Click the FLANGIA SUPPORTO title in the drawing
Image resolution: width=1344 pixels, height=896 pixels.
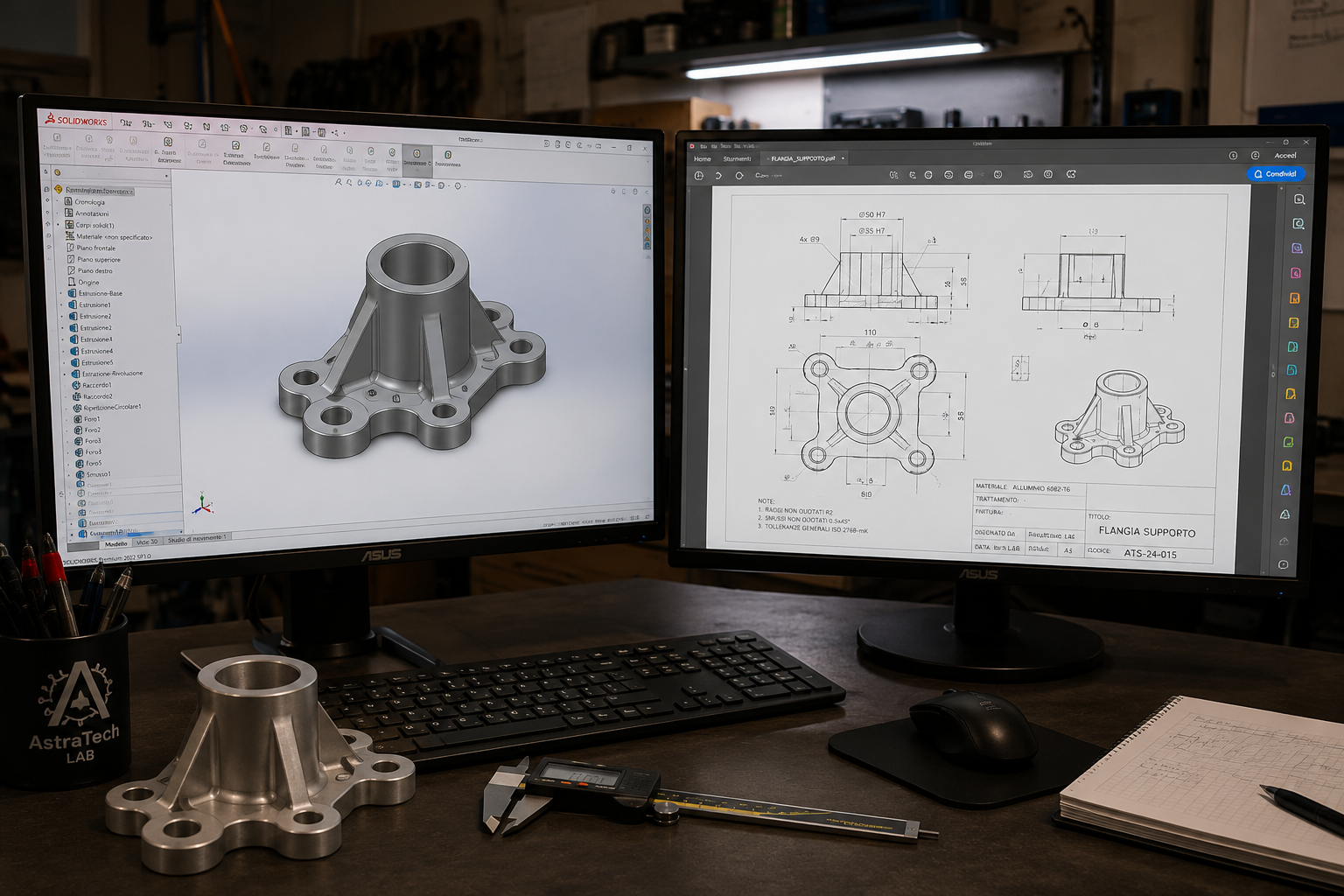click(x=1146, y=532)
